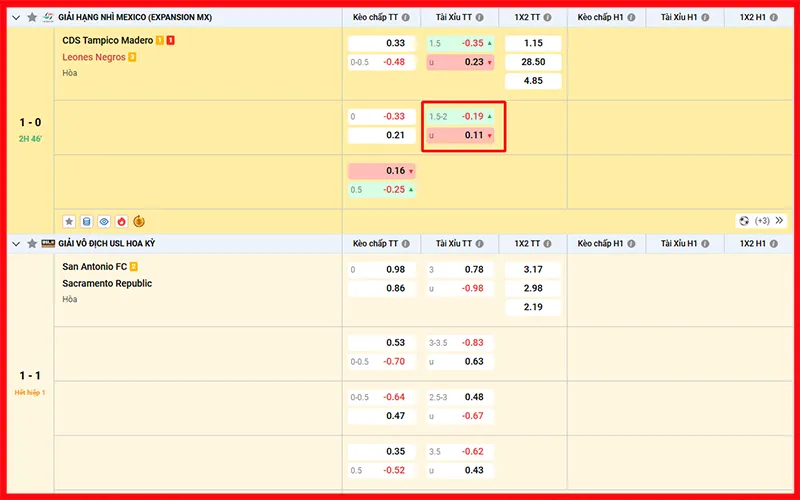This screenshot has width=800, height=500.
Task: Click the star icon in the match toolbar
Action: pos(69,221)
